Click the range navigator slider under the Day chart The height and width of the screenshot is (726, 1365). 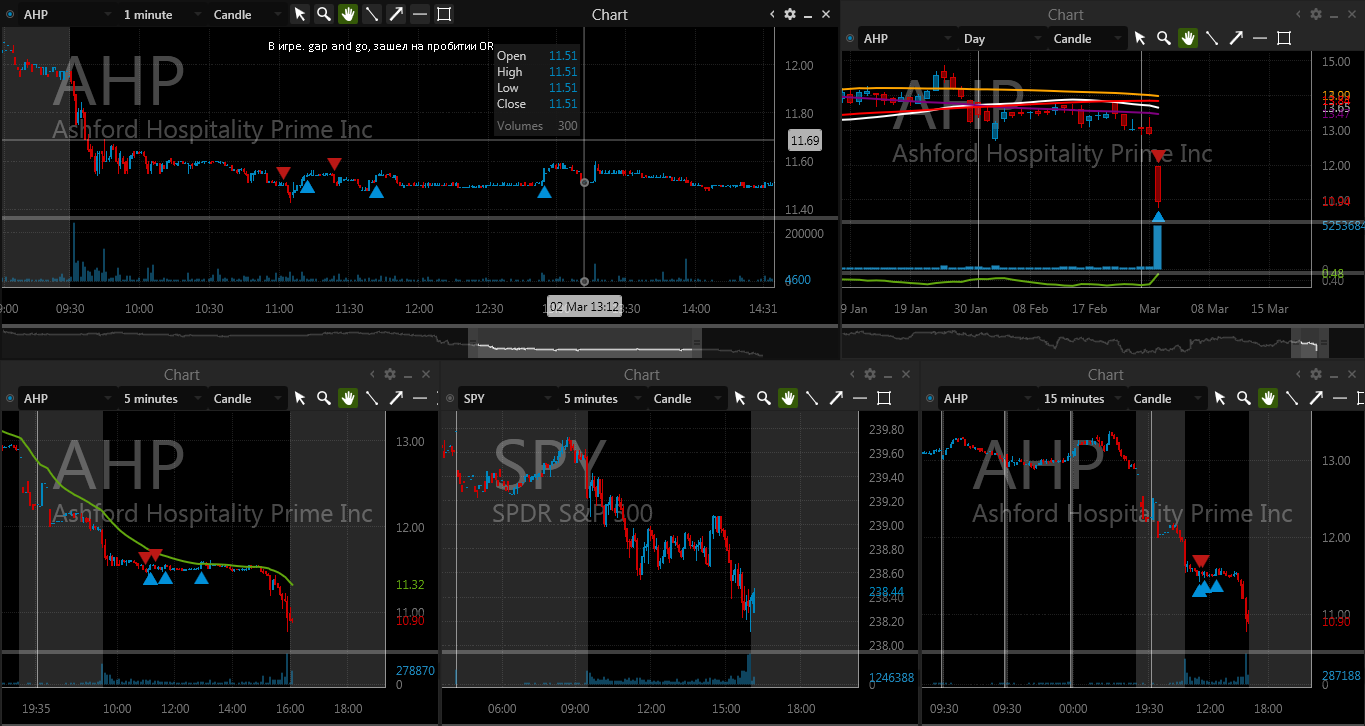pos(1309,342)
